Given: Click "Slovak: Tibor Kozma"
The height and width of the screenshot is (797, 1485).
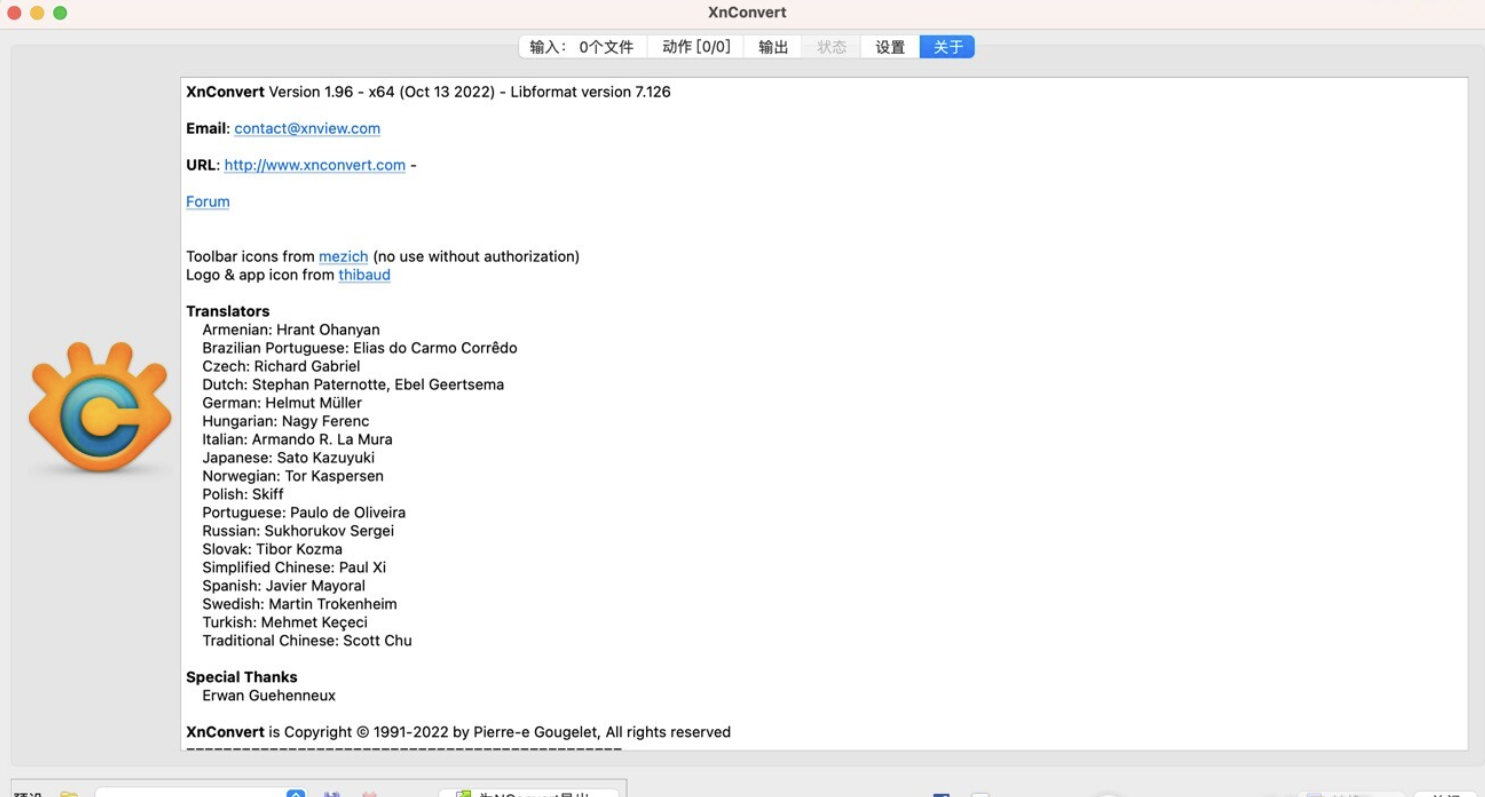Looking at the screenshot, I should [x=272, y=549].
